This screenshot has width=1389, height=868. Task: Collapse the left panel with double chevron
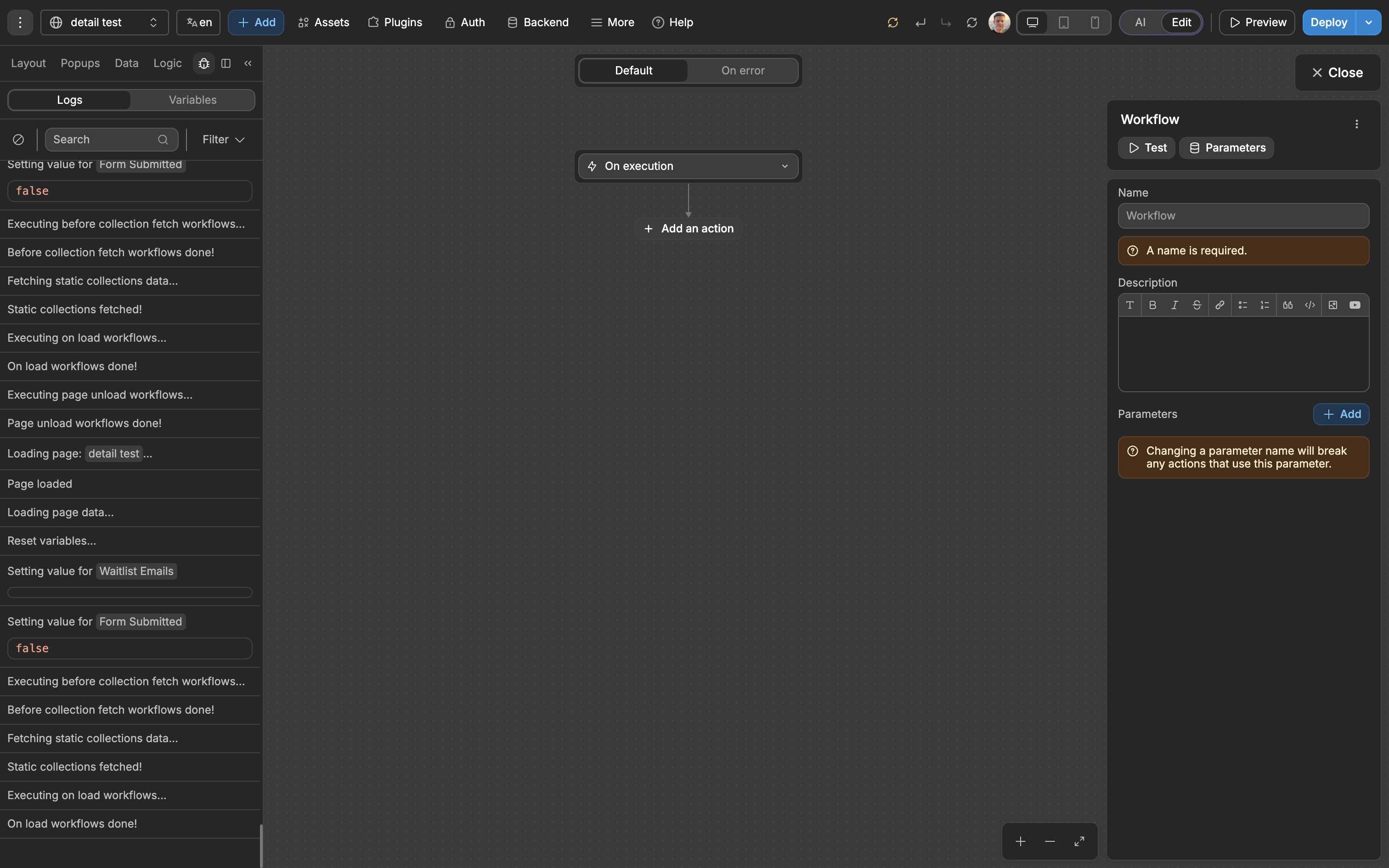[x=248, y=63]
